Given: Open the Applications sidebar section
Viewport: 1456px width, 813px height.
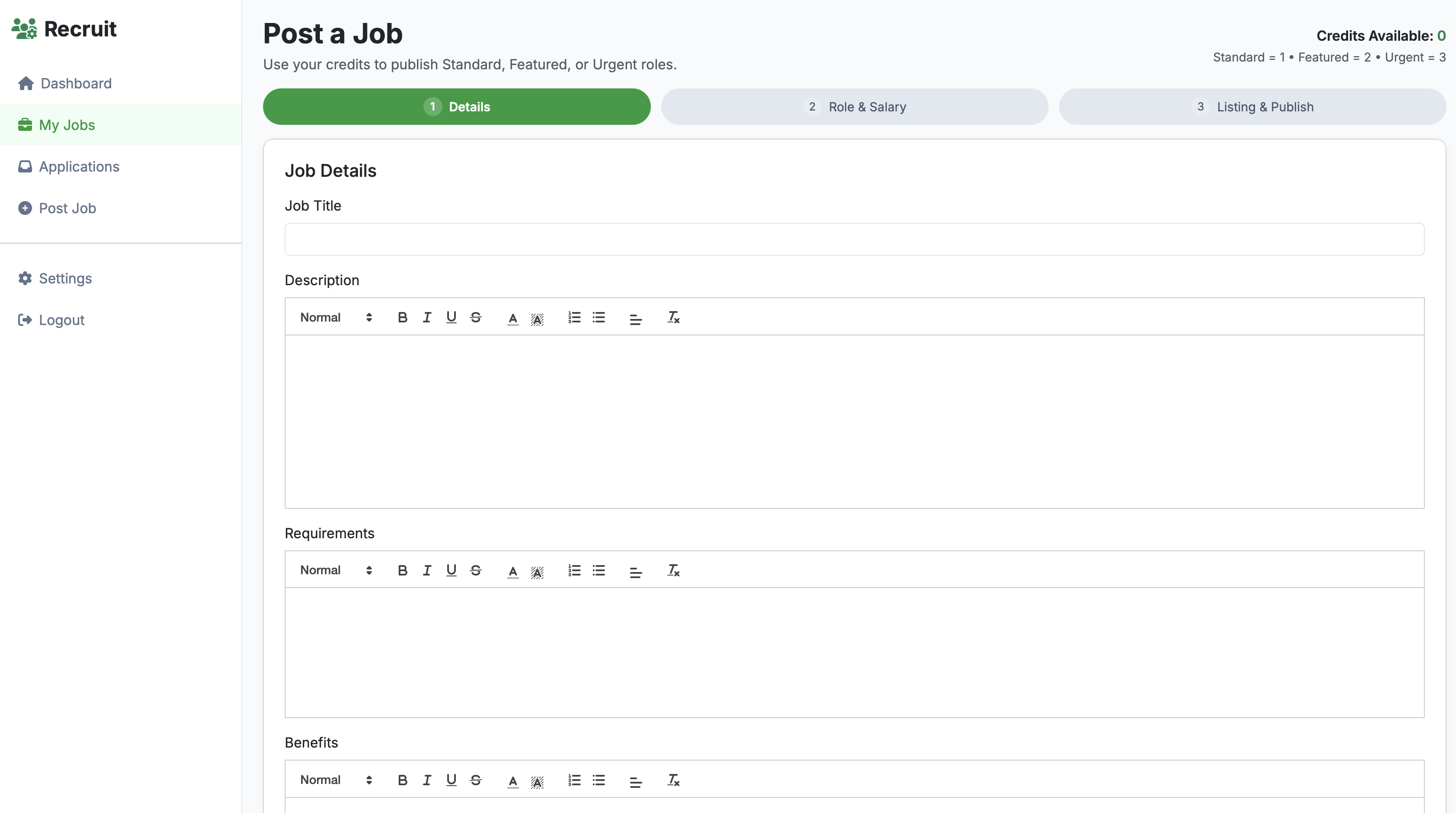Looking at the screenshot, I should click(79, 166).
